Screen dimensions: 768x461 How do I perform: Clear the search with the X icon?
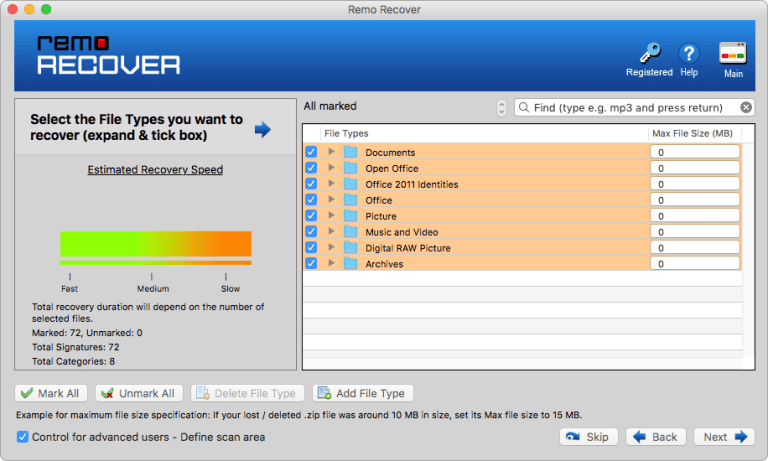tap(746, 107)
